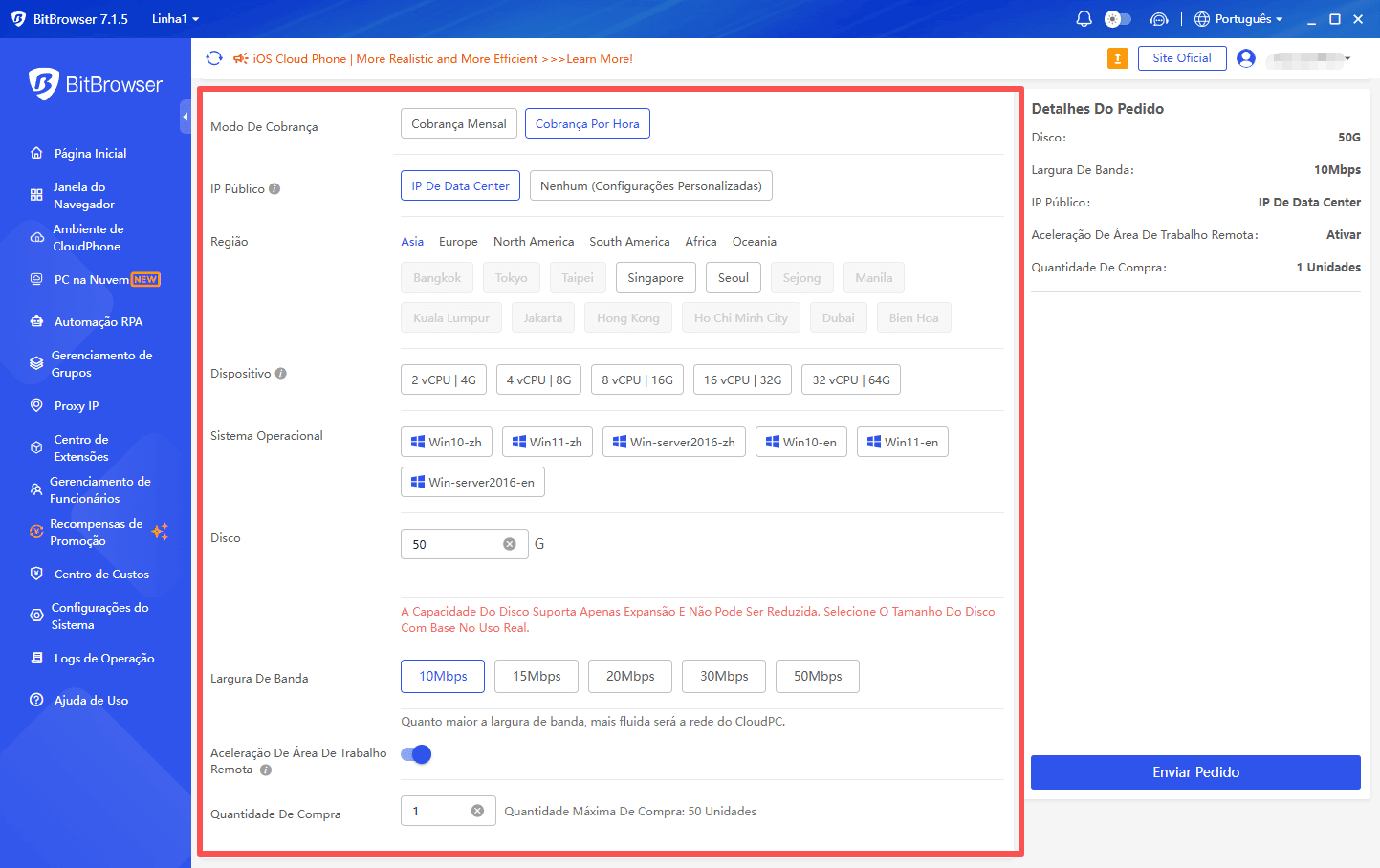The image size is (1380, 868).
Task: Open Automação RPA robot icon
Action: [x=36, y=321]
